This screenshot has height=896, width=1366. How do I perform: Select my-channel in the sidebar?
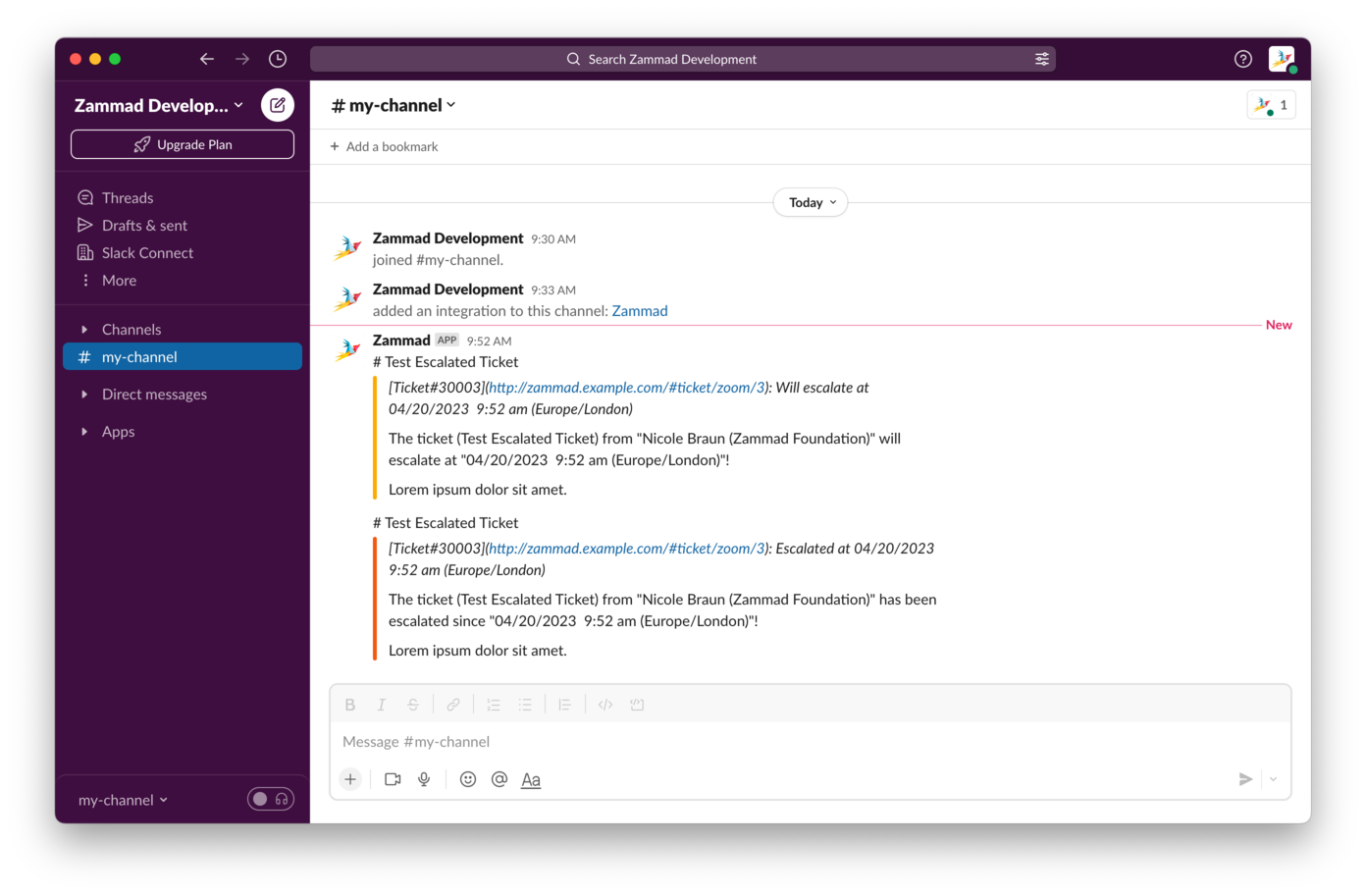pos(183,356)
